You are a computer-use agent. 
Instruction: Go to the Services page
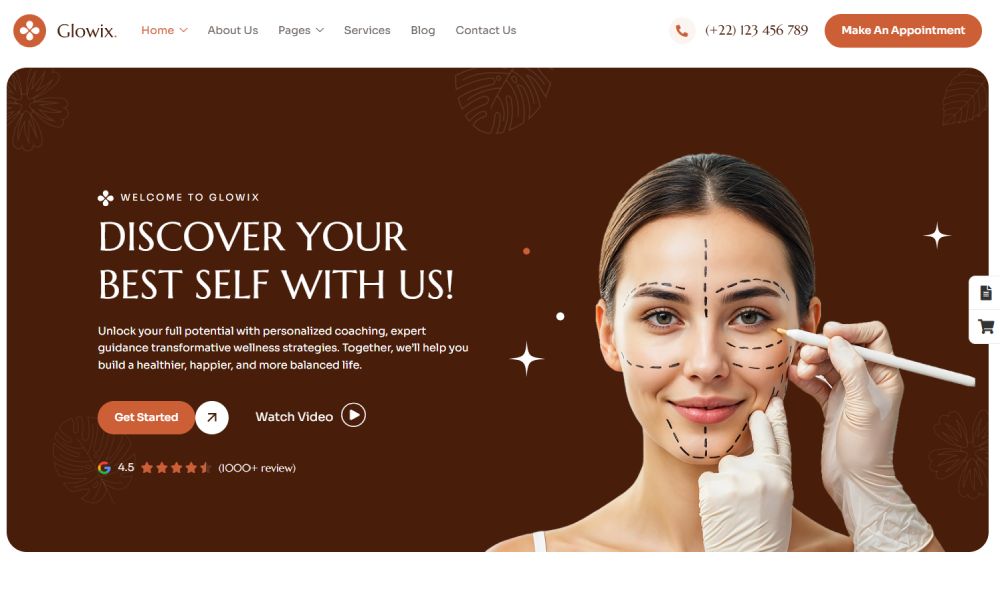(x=367, y=30)
